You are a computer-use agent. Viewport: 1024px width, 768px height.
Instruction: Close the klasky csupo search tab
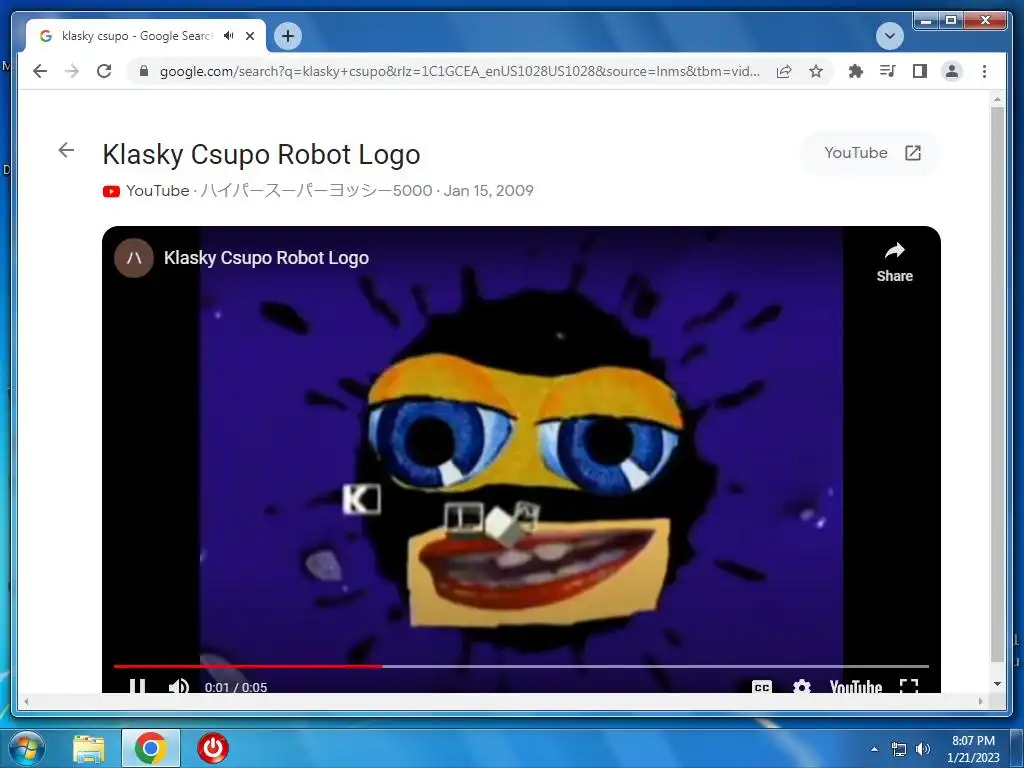[249, 36]
